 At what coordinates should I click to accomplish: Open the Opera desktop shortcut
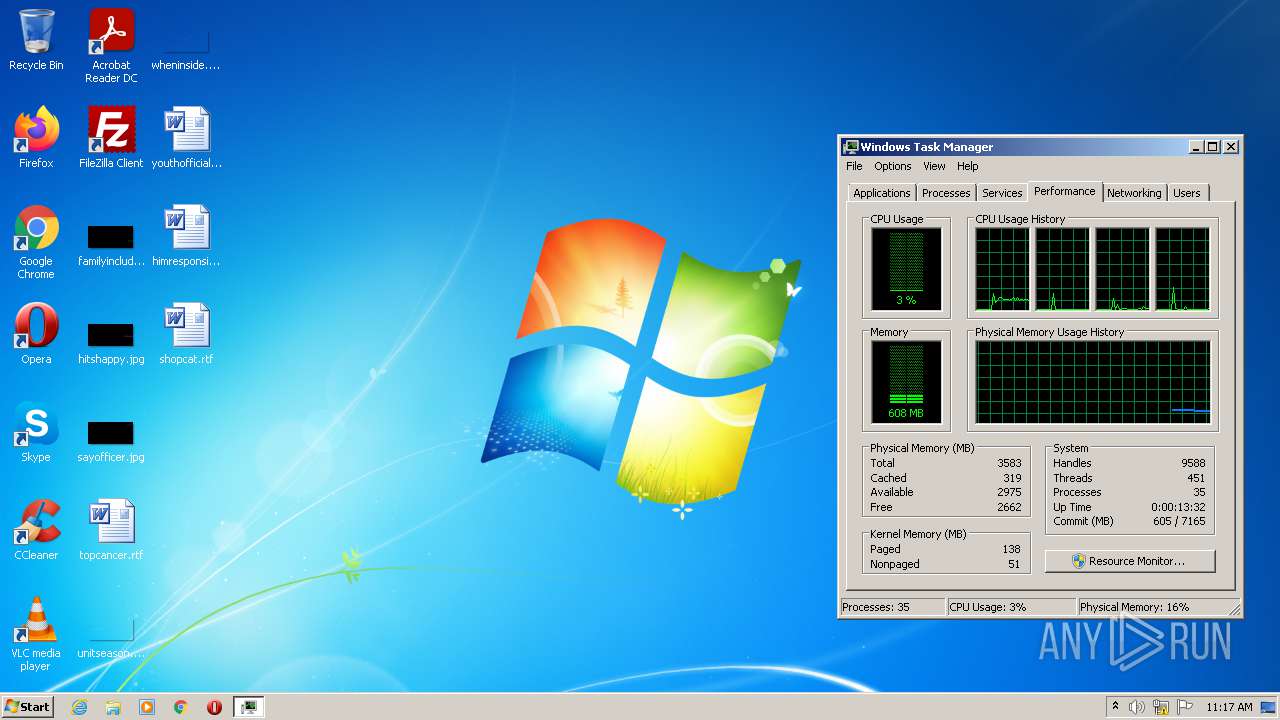pos(36,334)
